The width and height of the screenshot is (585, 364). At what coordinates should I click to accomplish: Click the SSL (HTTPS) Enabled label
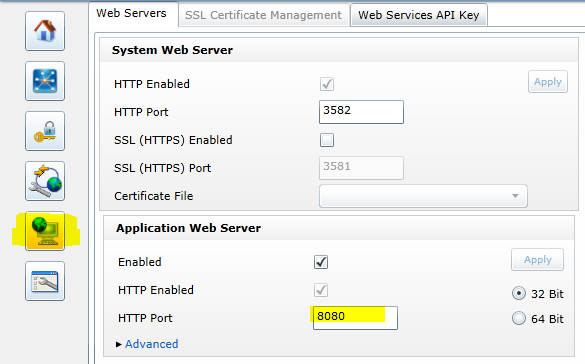point(173,140)
